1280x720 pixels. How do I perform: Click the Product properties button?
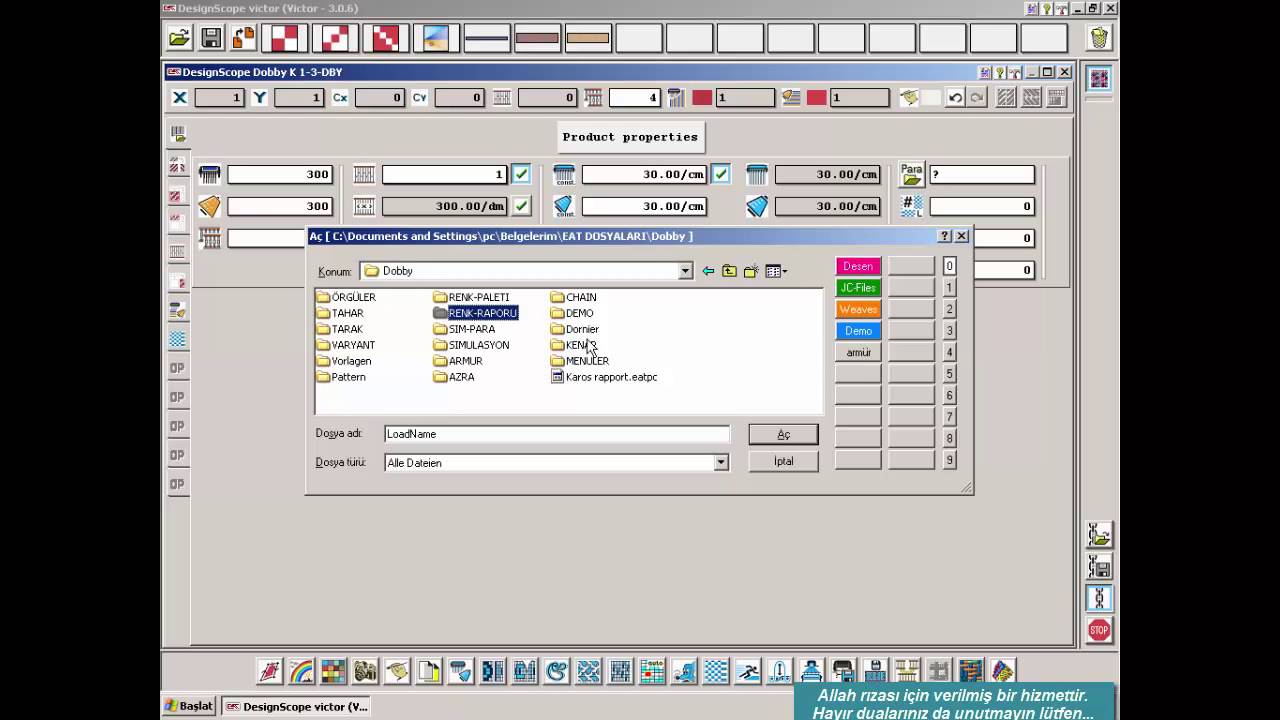630,137
